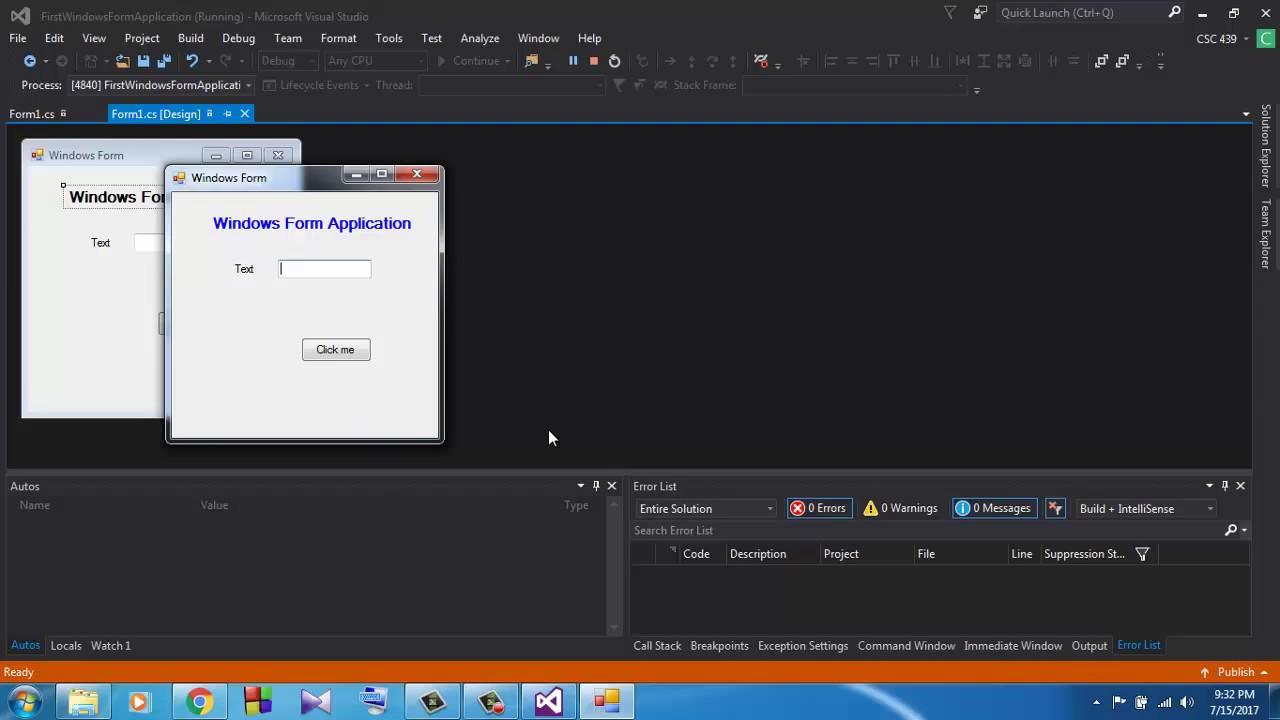
Task: Click the Navigate Backward arrow icon
Action: (30, 61)
